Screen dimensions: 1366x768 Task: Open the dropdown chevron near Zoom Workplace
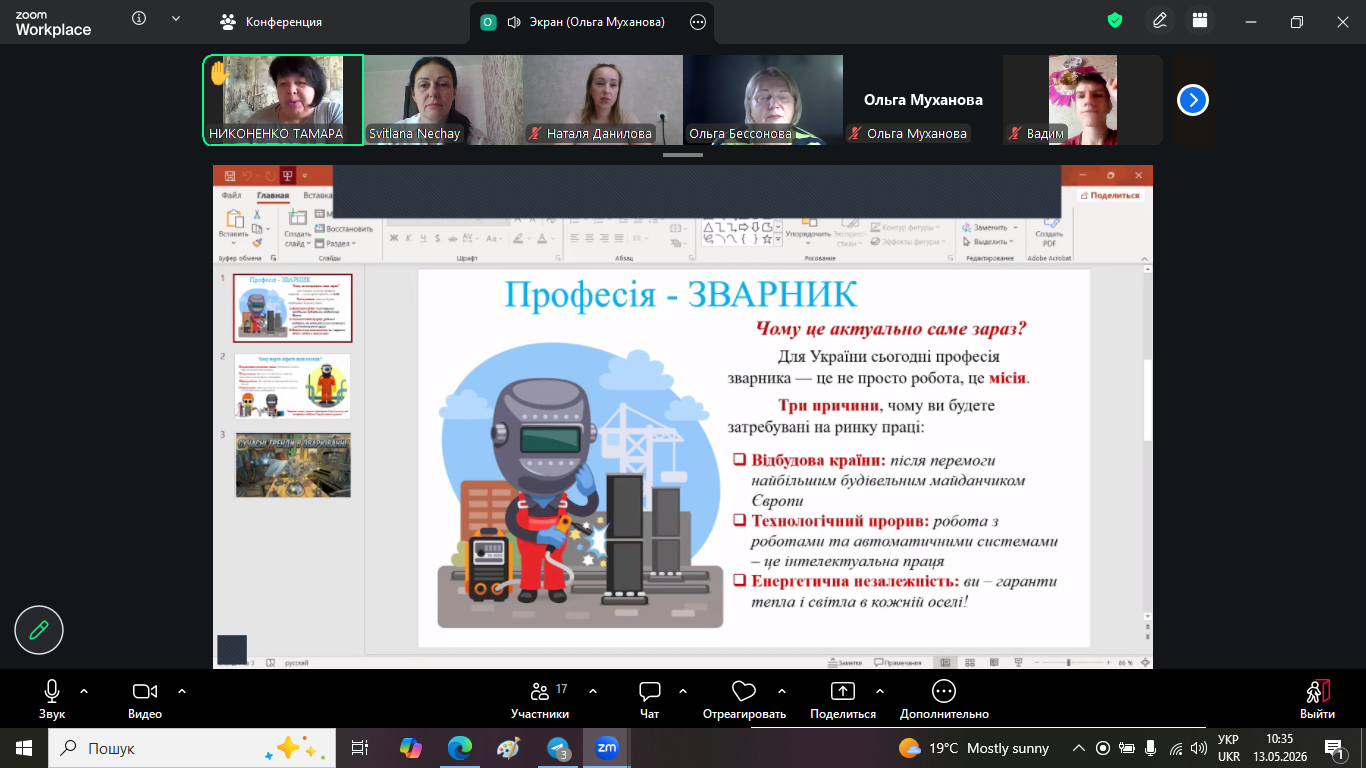tap(176, 19)
